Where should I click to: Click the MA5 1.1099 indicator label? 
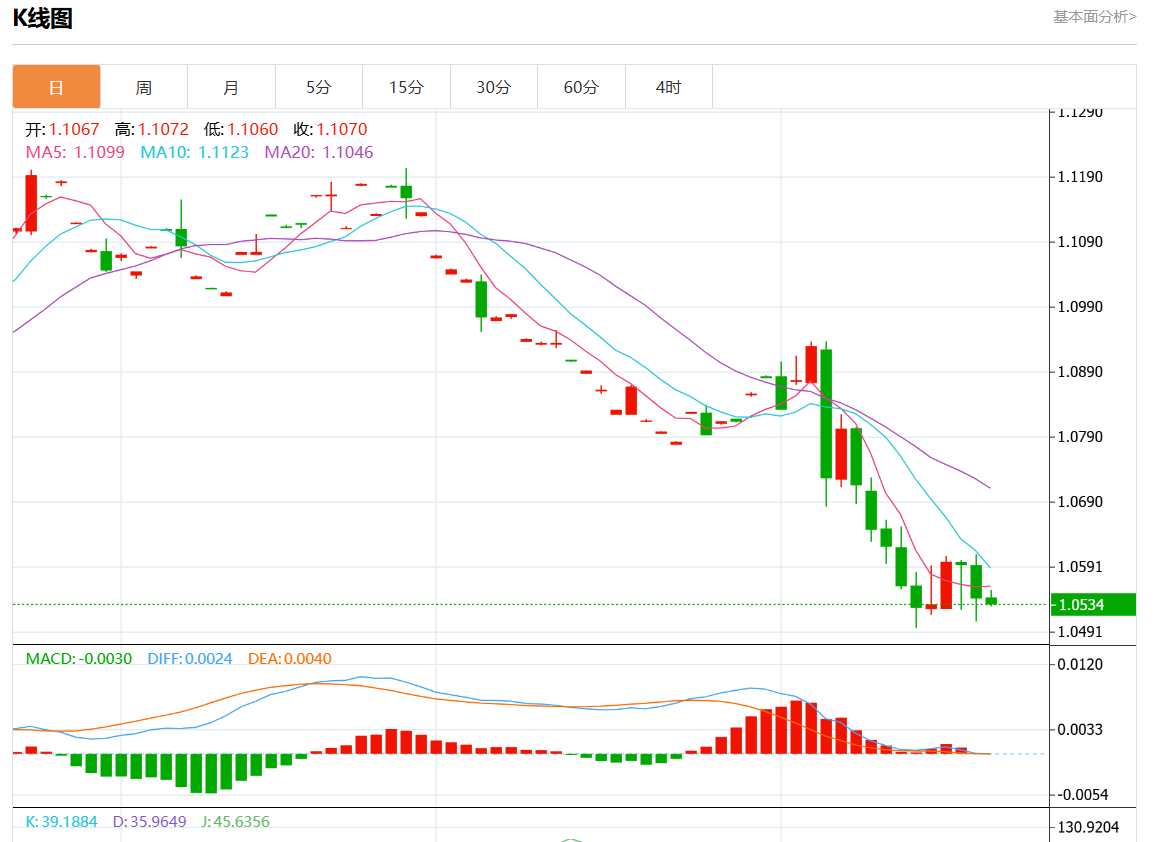[x=75, y=152]
